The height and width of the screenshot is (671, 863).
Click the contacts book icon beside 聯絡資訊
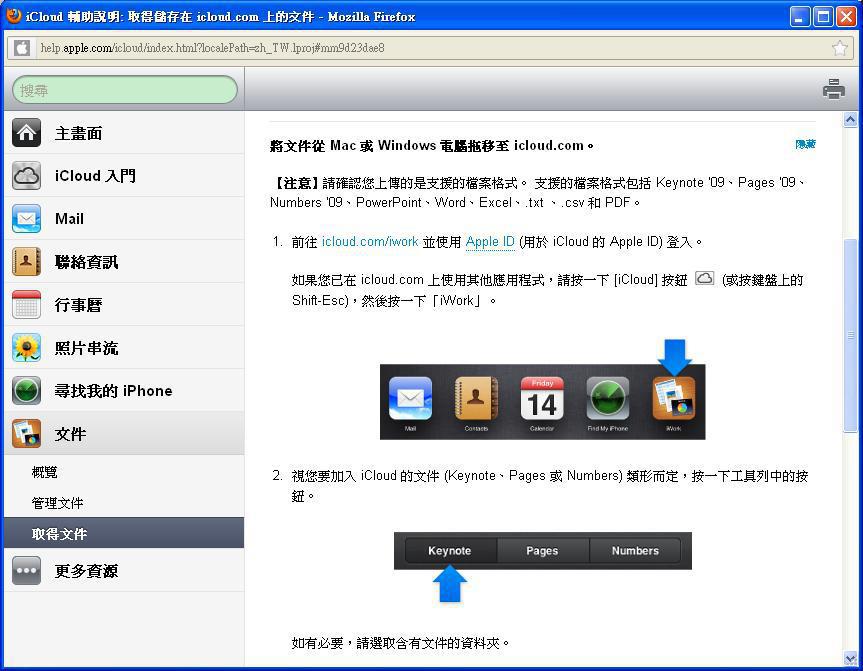(26, 261)
